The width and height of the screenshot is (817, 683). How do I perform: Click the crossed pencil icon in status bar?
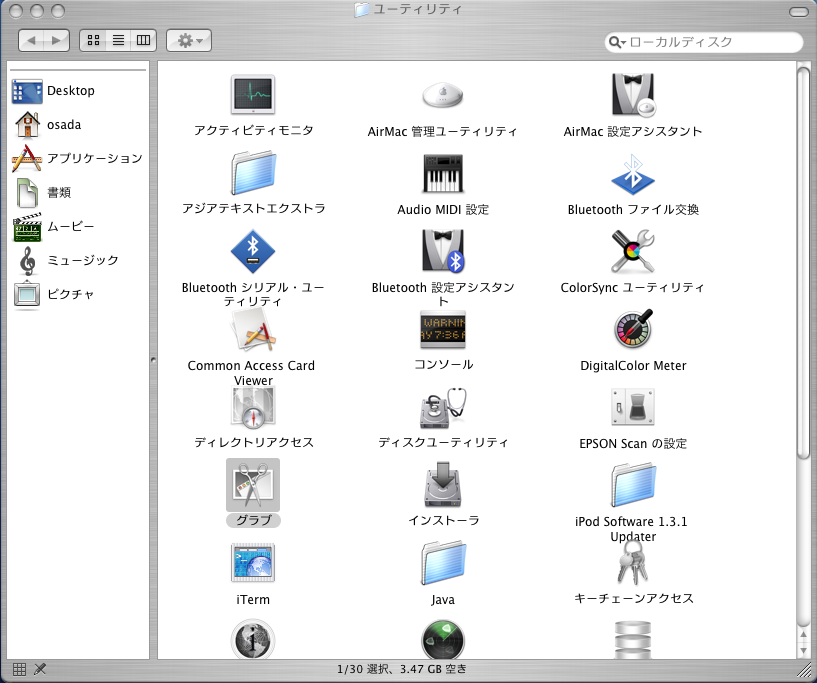tap(40, 669)
